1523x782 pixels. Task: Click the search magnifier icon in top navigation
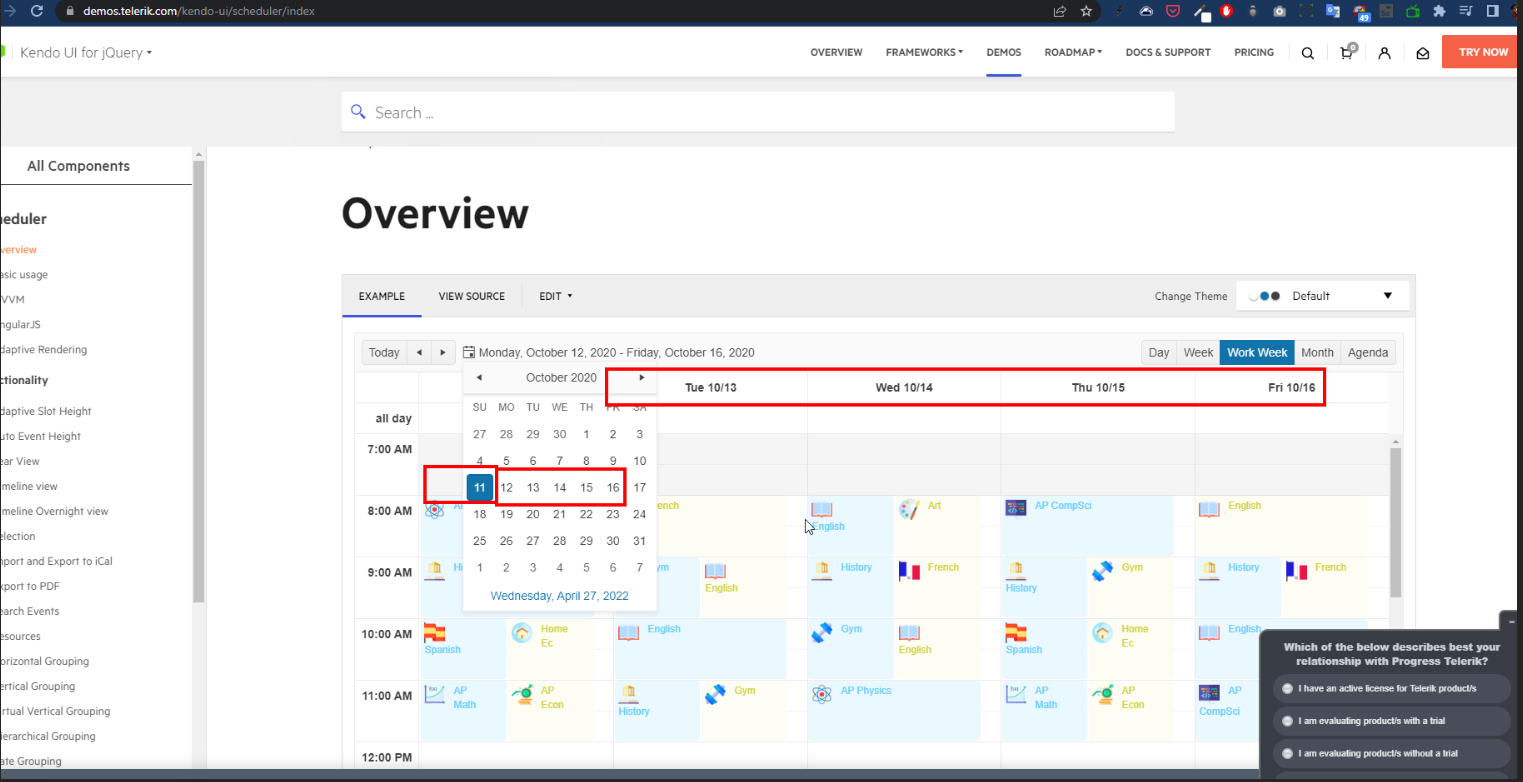point(1307,53)
